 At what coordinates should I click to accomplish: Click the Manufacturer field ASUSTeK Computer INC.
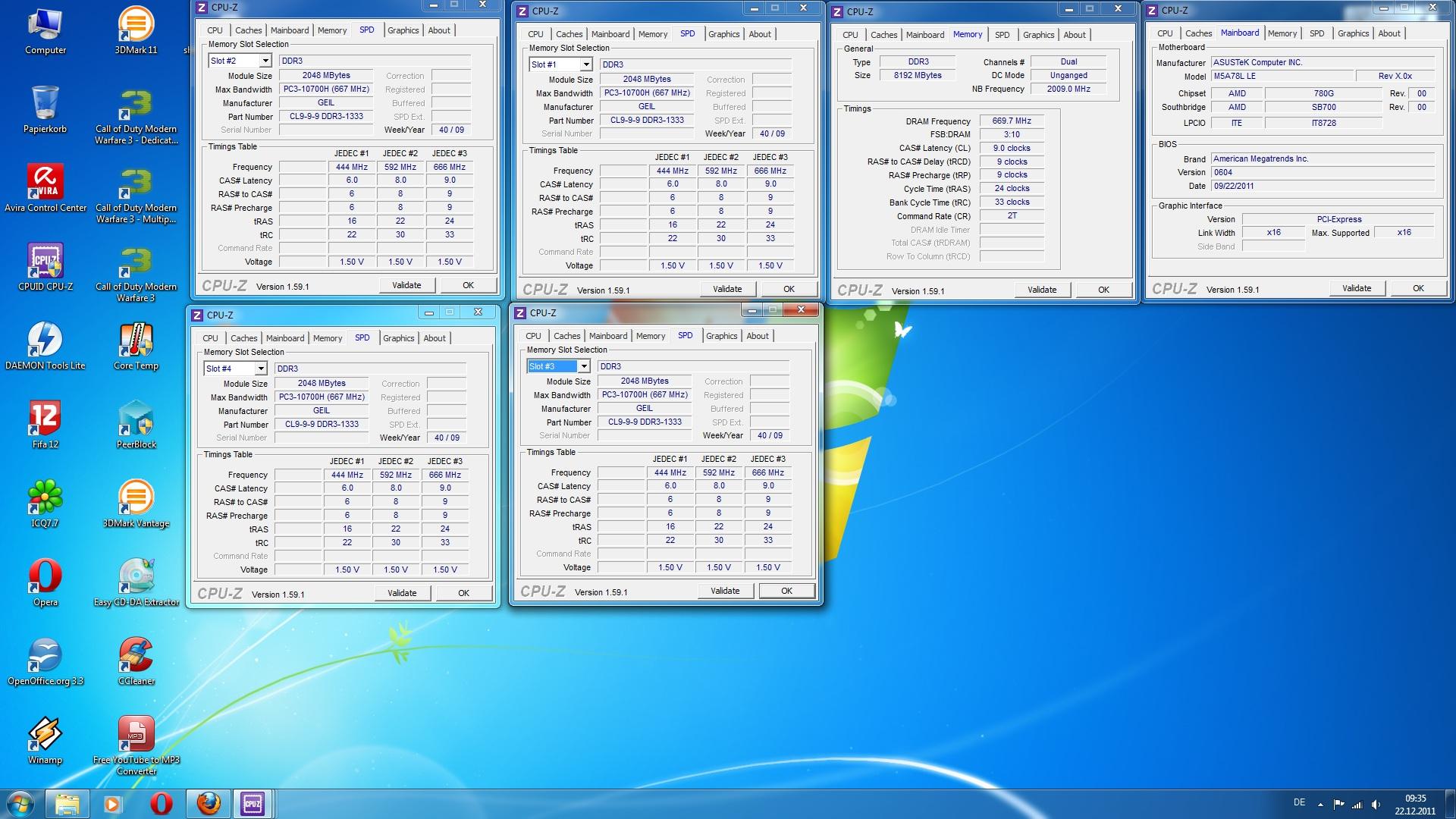[x=1323, y=62]
